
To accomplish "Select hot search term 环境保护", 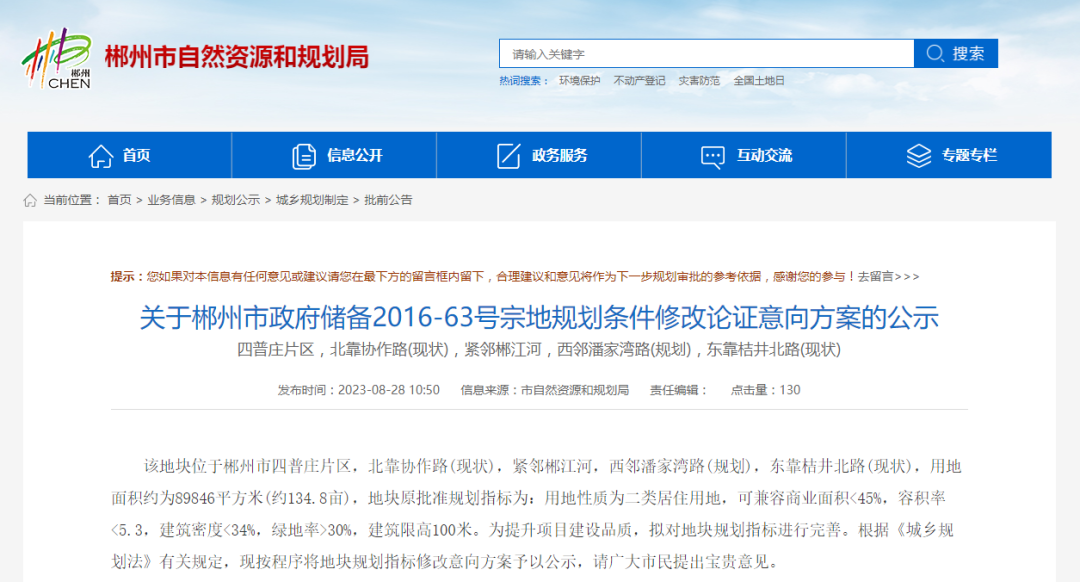I will [x=579, y=81].
